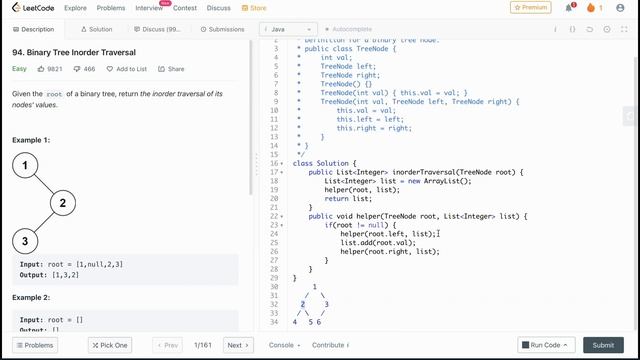Collapse code fold at line 16
Screen dimensions: 640x360
(x=282, y=164)
